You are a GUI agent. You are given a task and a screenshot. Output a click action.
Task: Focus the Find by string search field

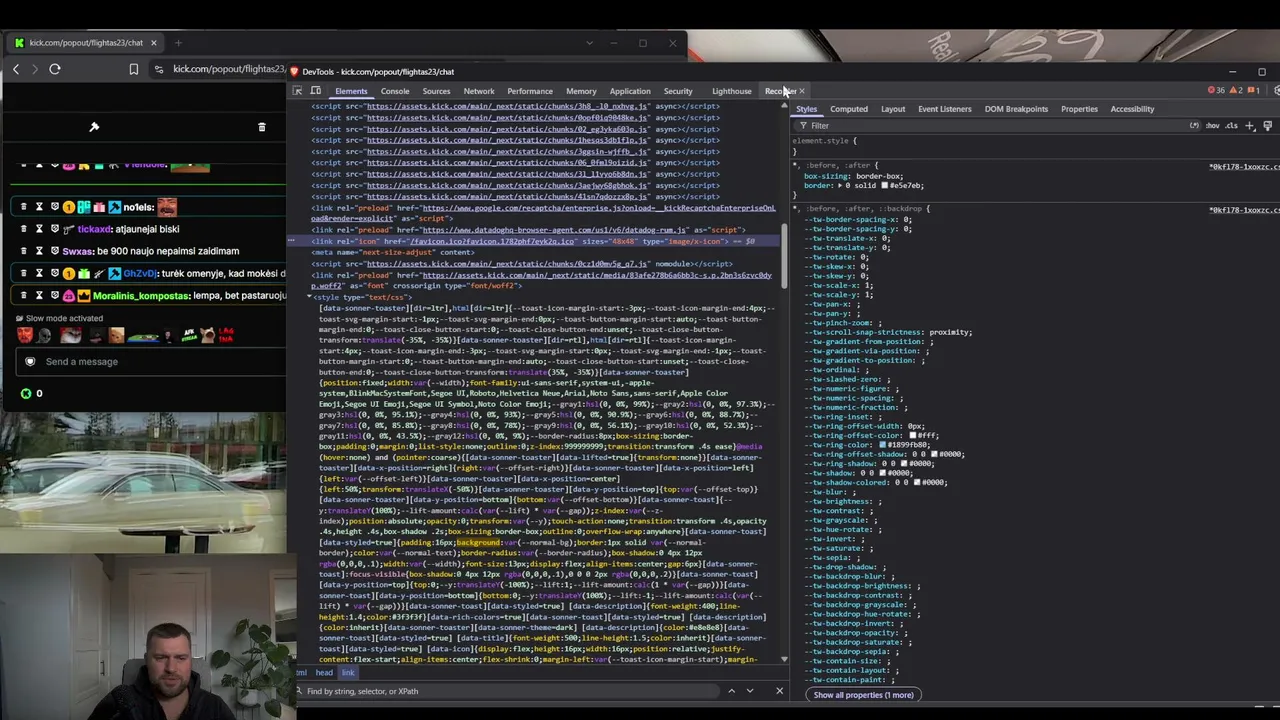point(510,691)
